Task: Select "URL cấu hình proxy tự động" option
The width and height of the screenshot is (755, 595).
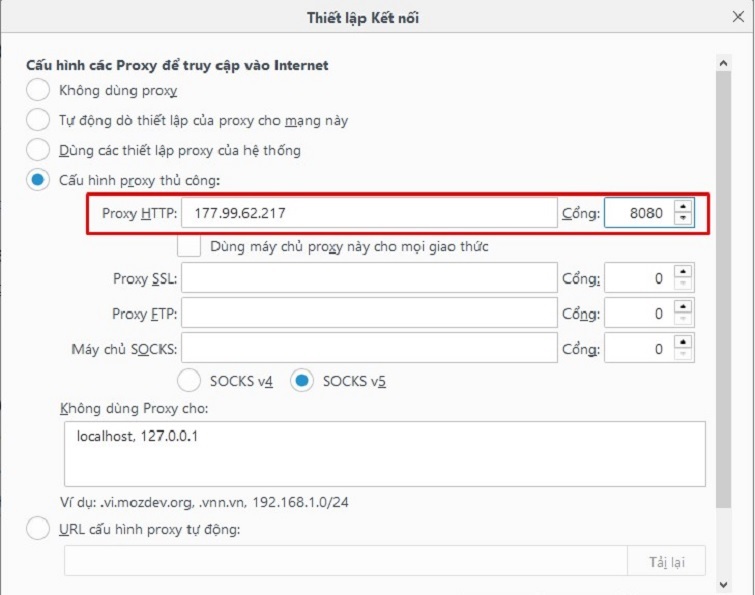Action: point(38,528)
